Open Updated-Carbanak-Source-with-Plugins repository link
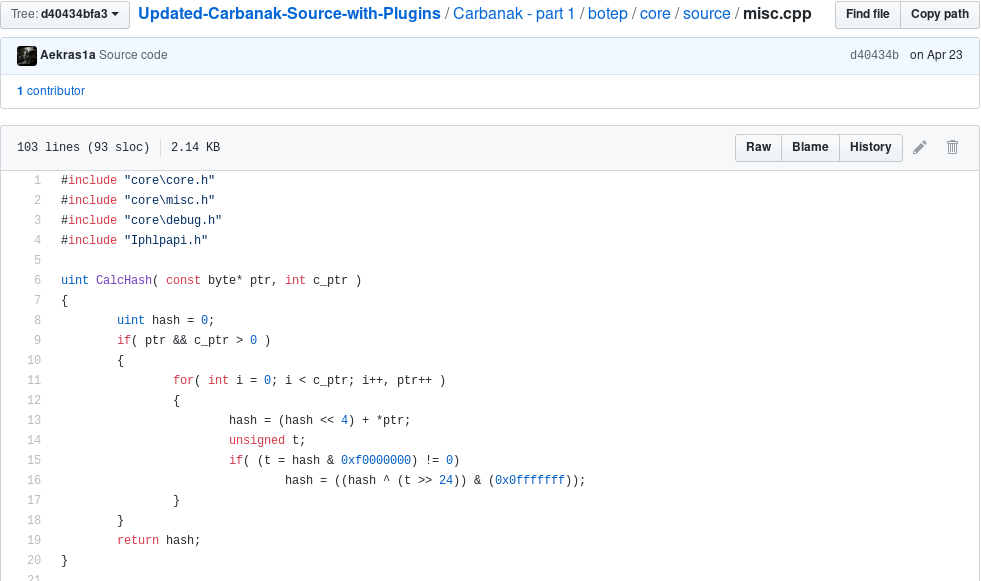This screenshot has width=981, height=581. [x=289, y=14]
